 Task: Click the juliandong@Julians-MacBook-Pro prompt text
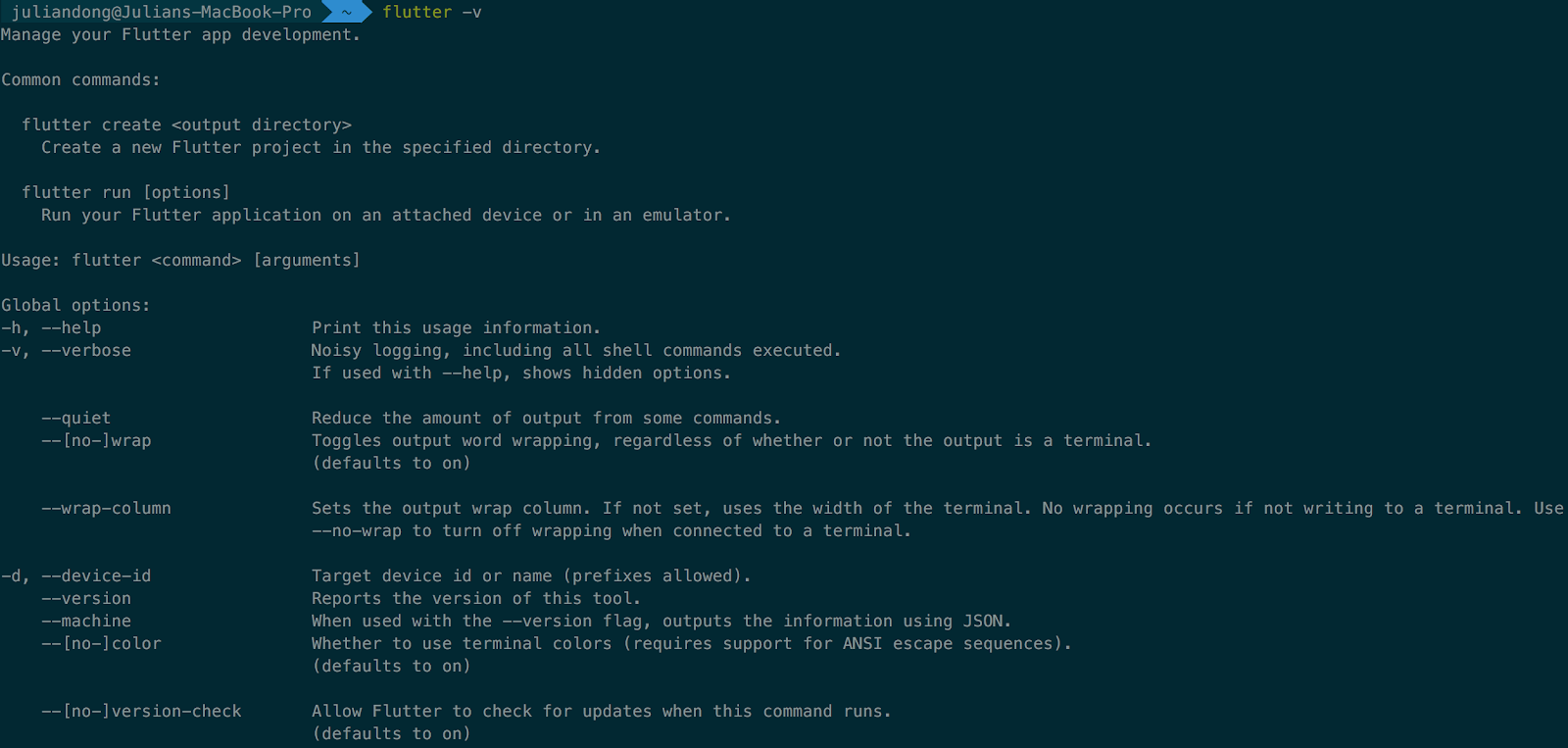[162, 12]
